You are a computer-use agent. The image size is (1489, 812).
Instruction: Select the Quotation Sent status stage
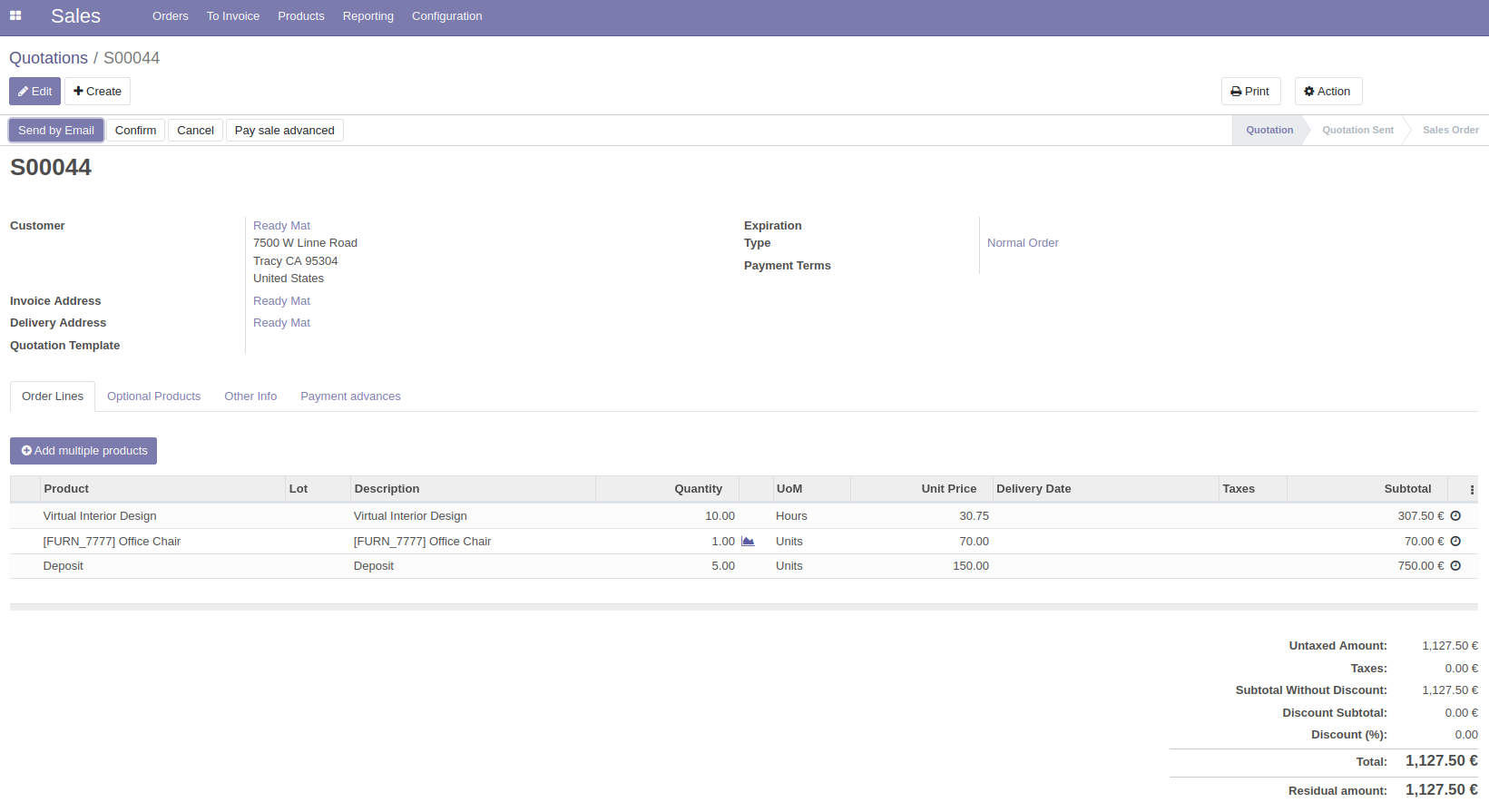[1357, 130]
